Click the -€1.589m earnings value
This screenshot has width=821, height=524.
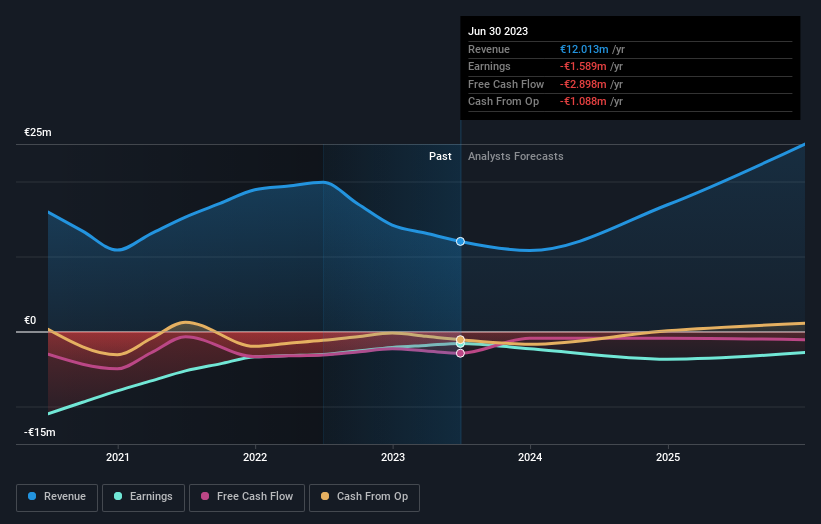[x=583, y=66]
